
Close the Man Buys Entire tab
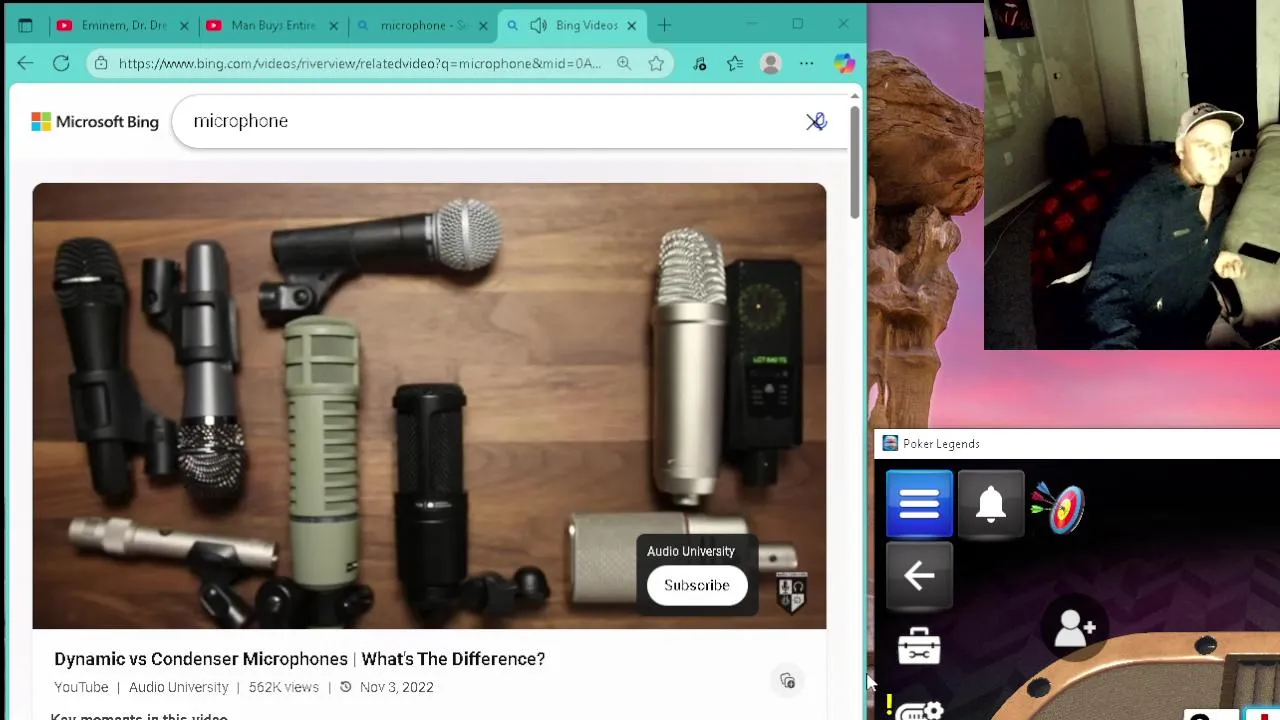point(333,25)
